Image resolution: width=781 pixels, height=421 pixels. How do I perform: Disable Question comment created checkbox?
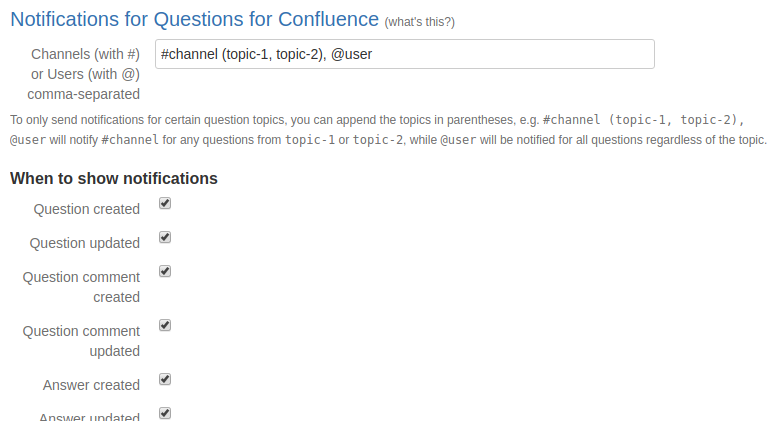165,271
